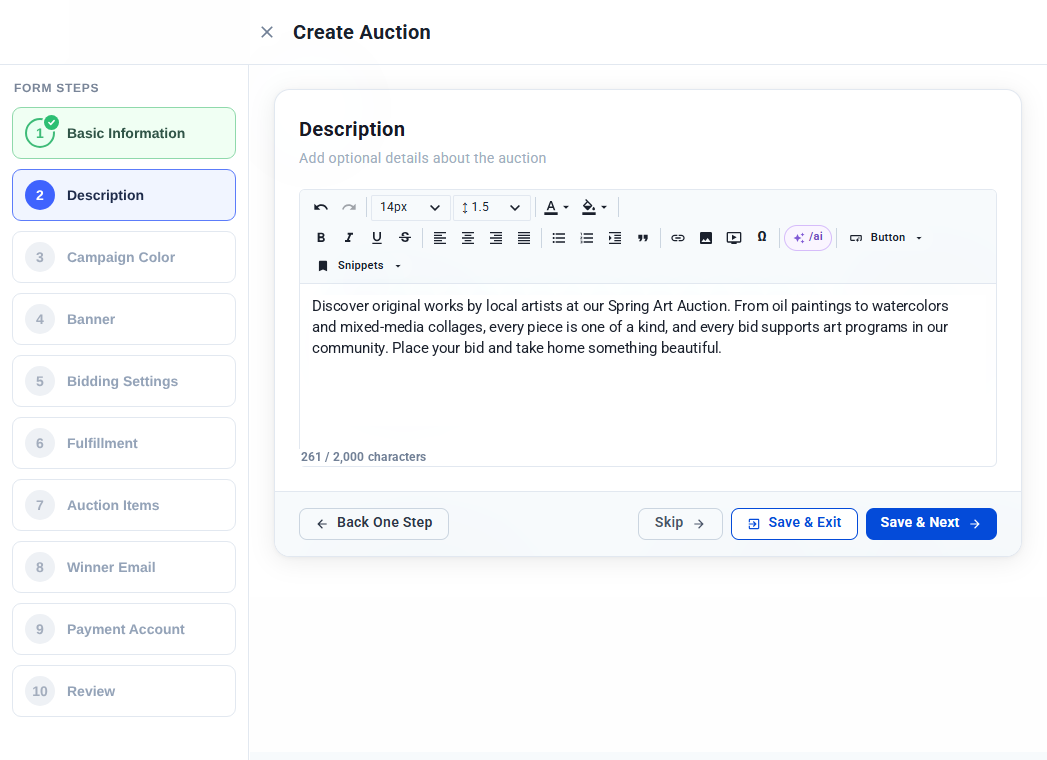Click 'Add optional details about the auction' text
1047x760 pixels.
pos(423,158)
